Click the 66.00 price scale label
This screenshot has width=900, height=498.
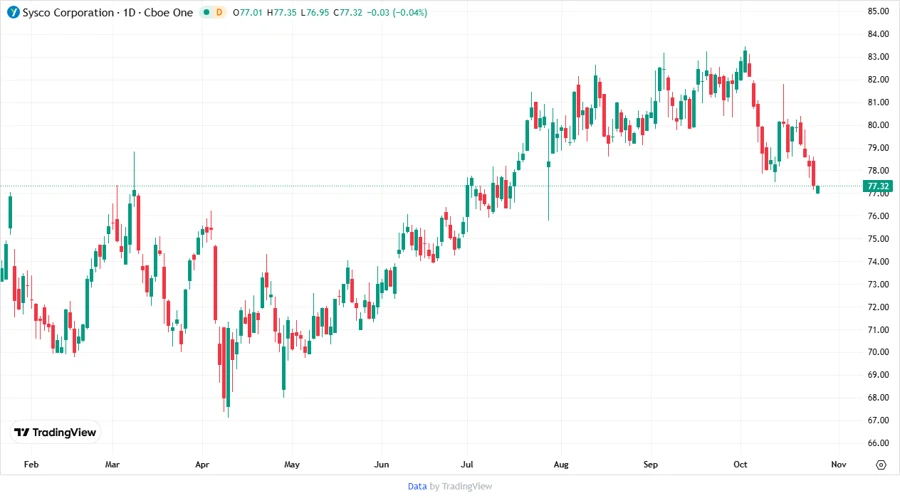tap(878, 443)
